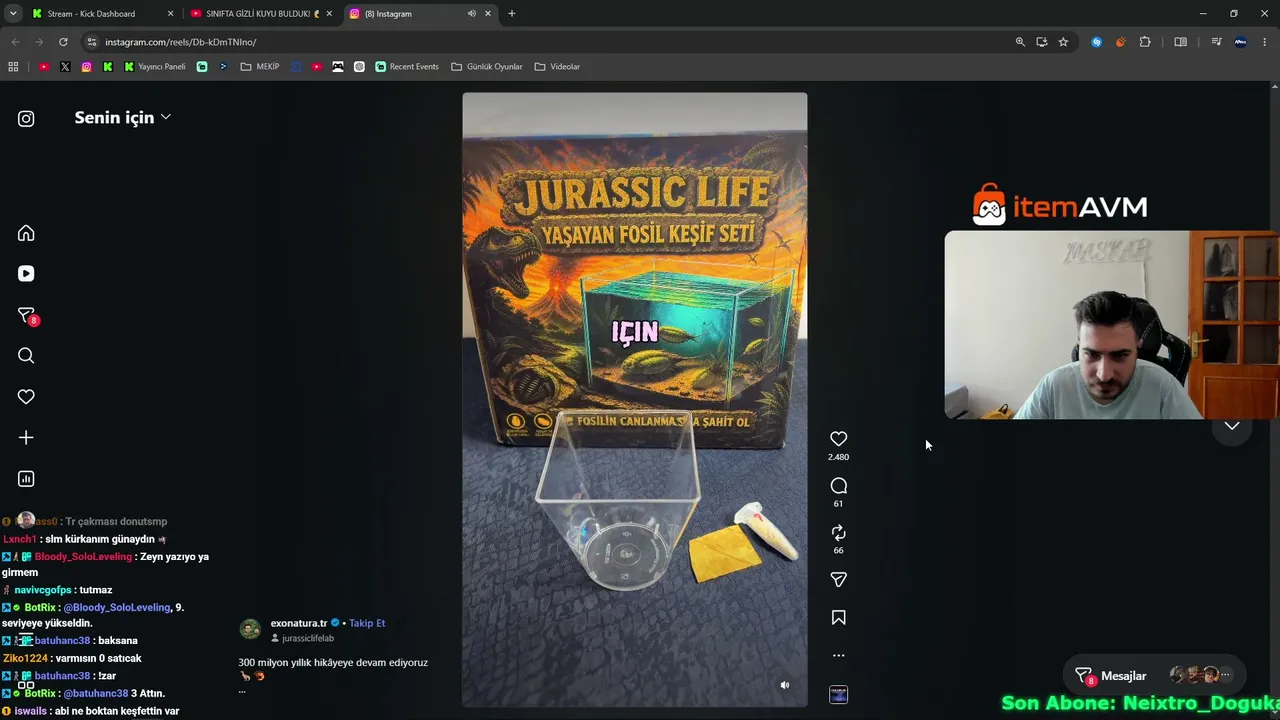
Task: Open the Instagram bookmark in bookmarks bar
Action: coord(87,67)
